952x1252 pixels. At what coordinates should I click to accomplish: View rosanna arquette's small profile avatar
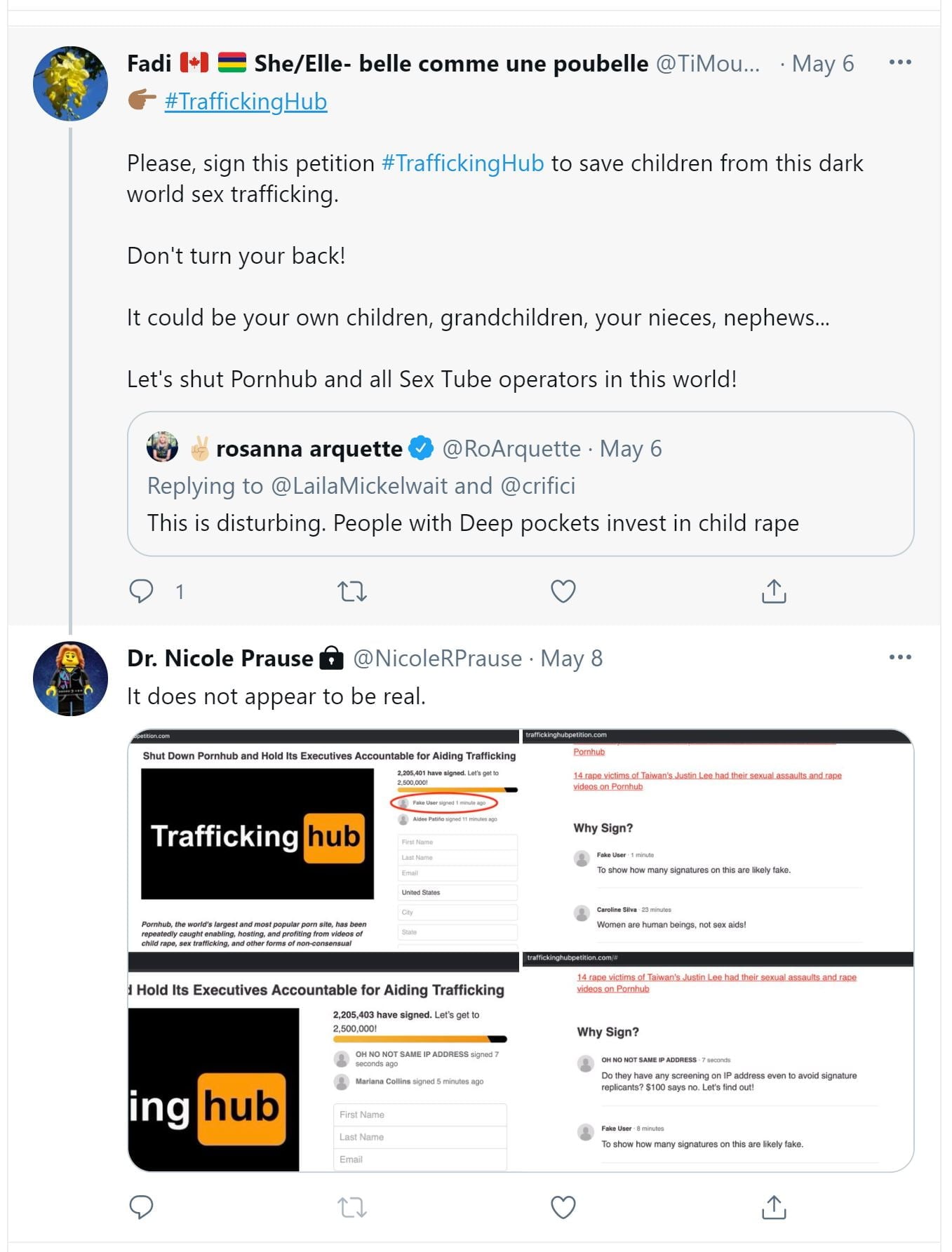pos(162,447)
